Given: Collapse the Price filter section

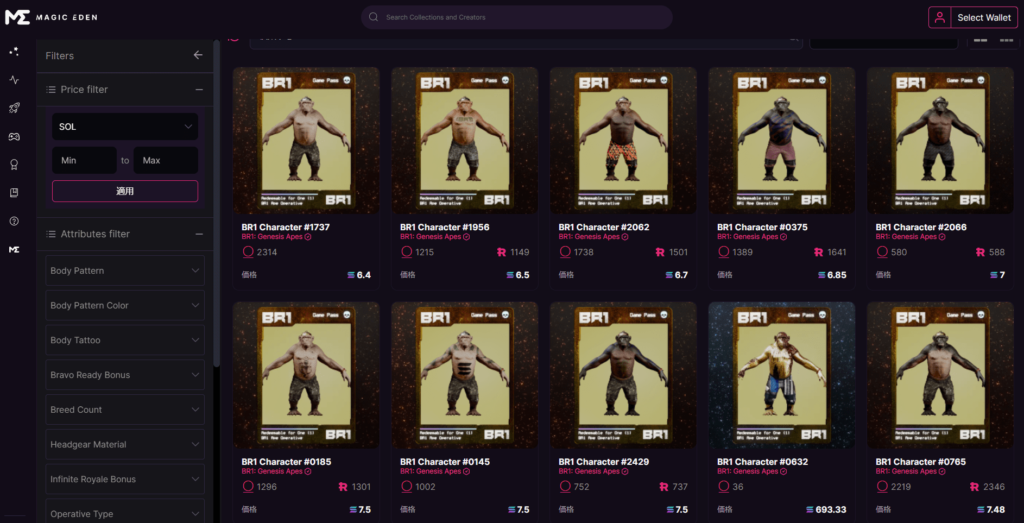Looking at the screenshot, I should click(199, 89).
